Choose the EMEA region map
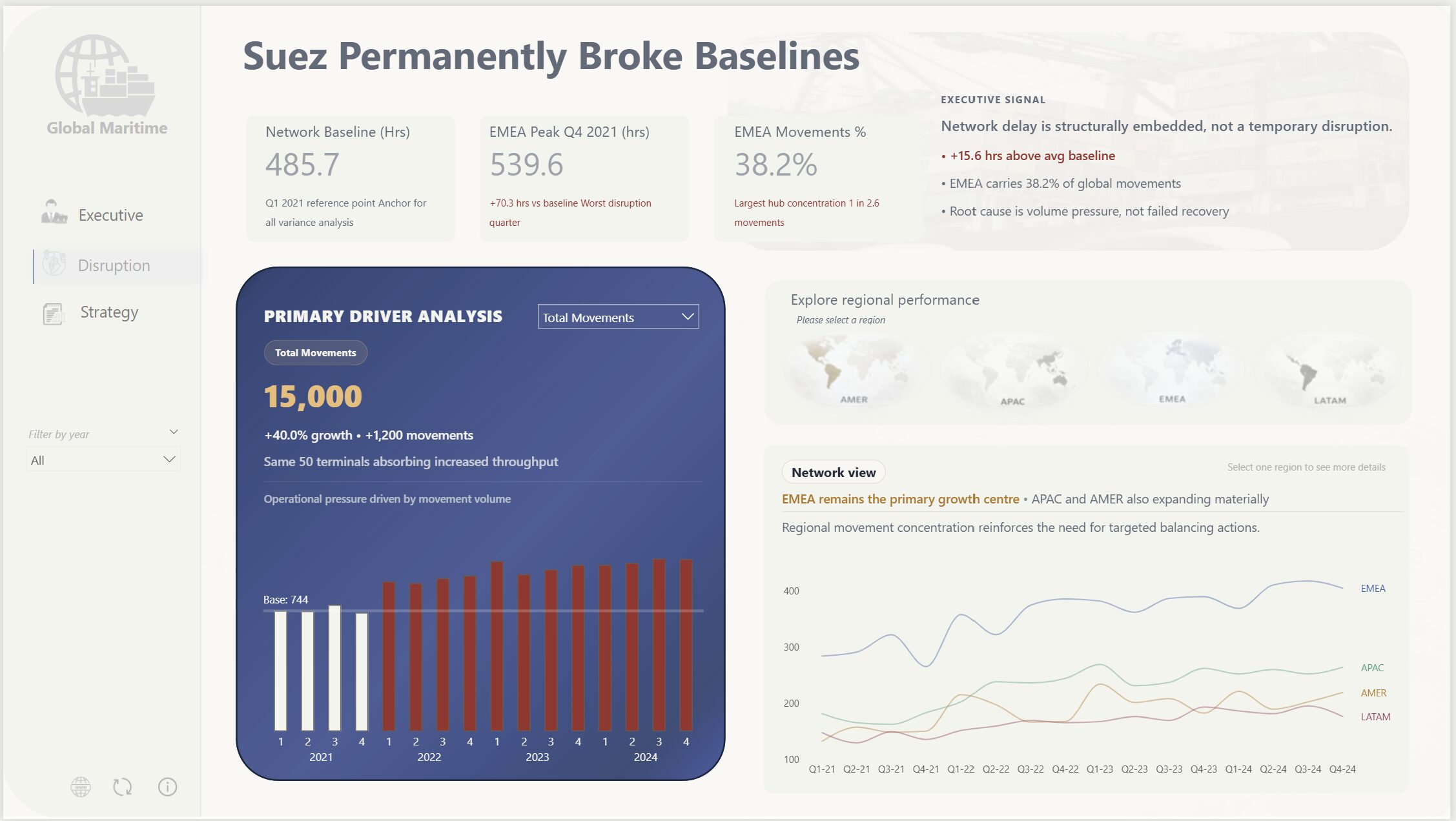 1171,369
